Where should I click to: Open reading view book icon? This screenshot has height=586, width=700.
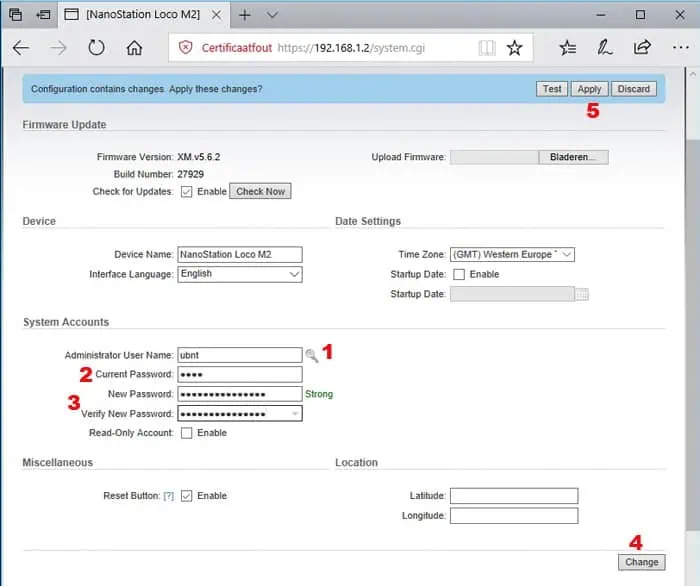coord(486,48)
